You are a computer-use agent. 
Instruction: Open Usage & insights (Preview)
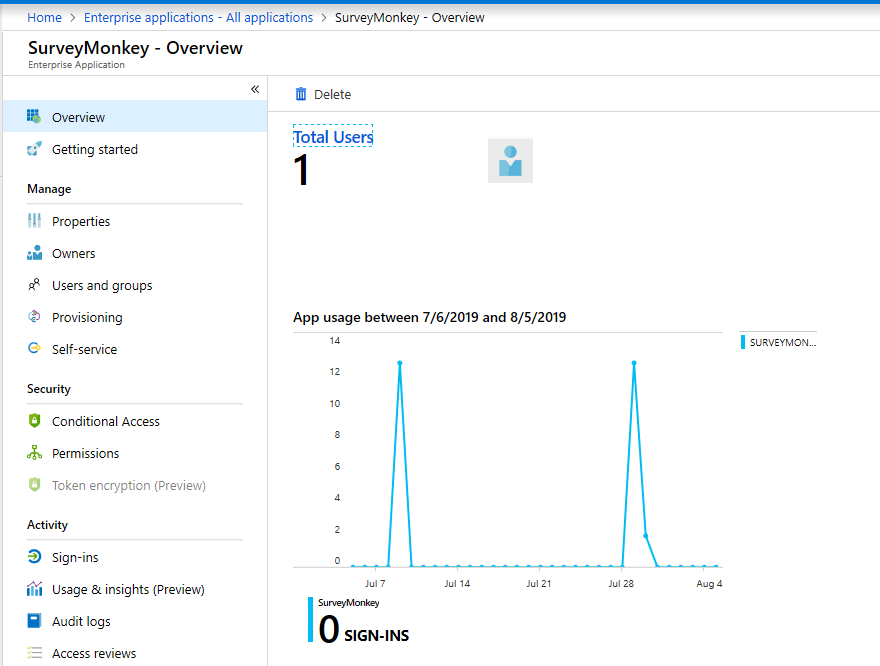click(135, 589)
